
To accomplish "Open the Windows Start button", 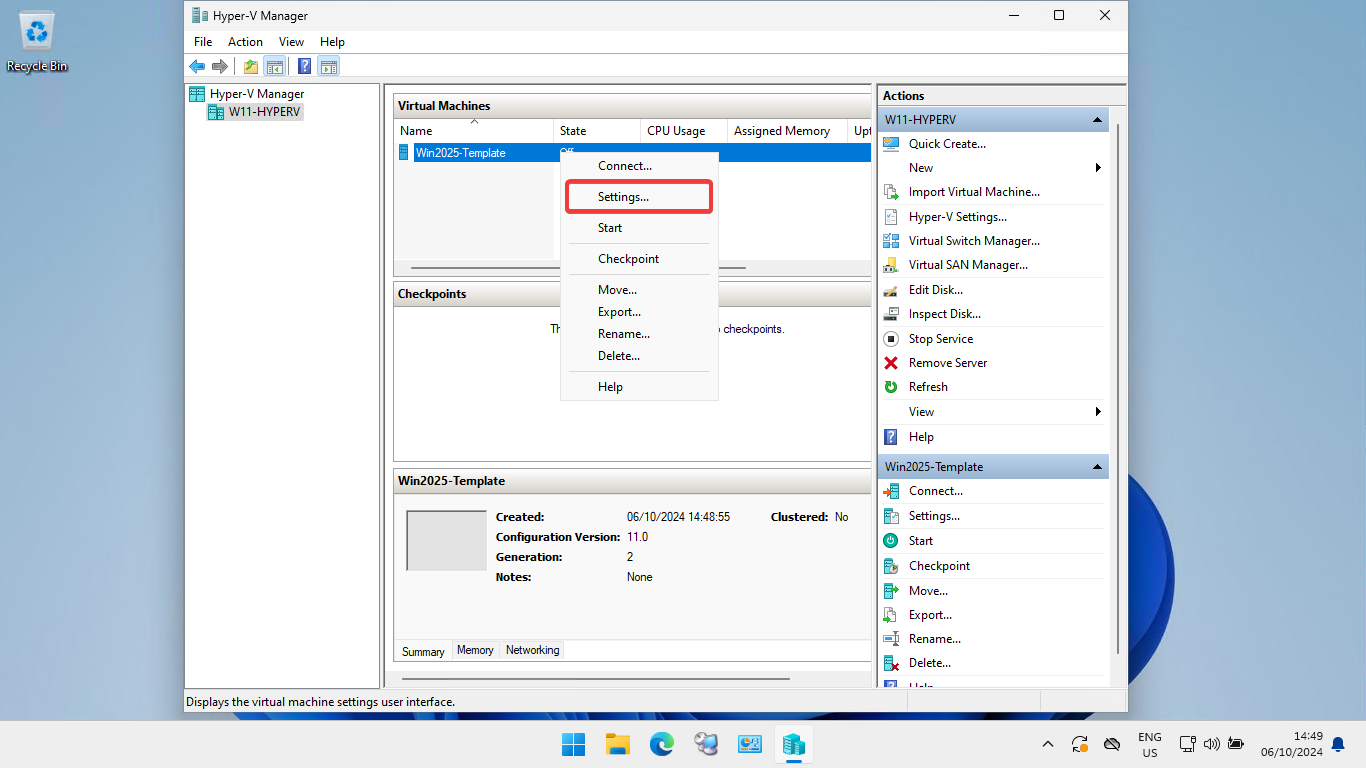I will tap(573, 744).
